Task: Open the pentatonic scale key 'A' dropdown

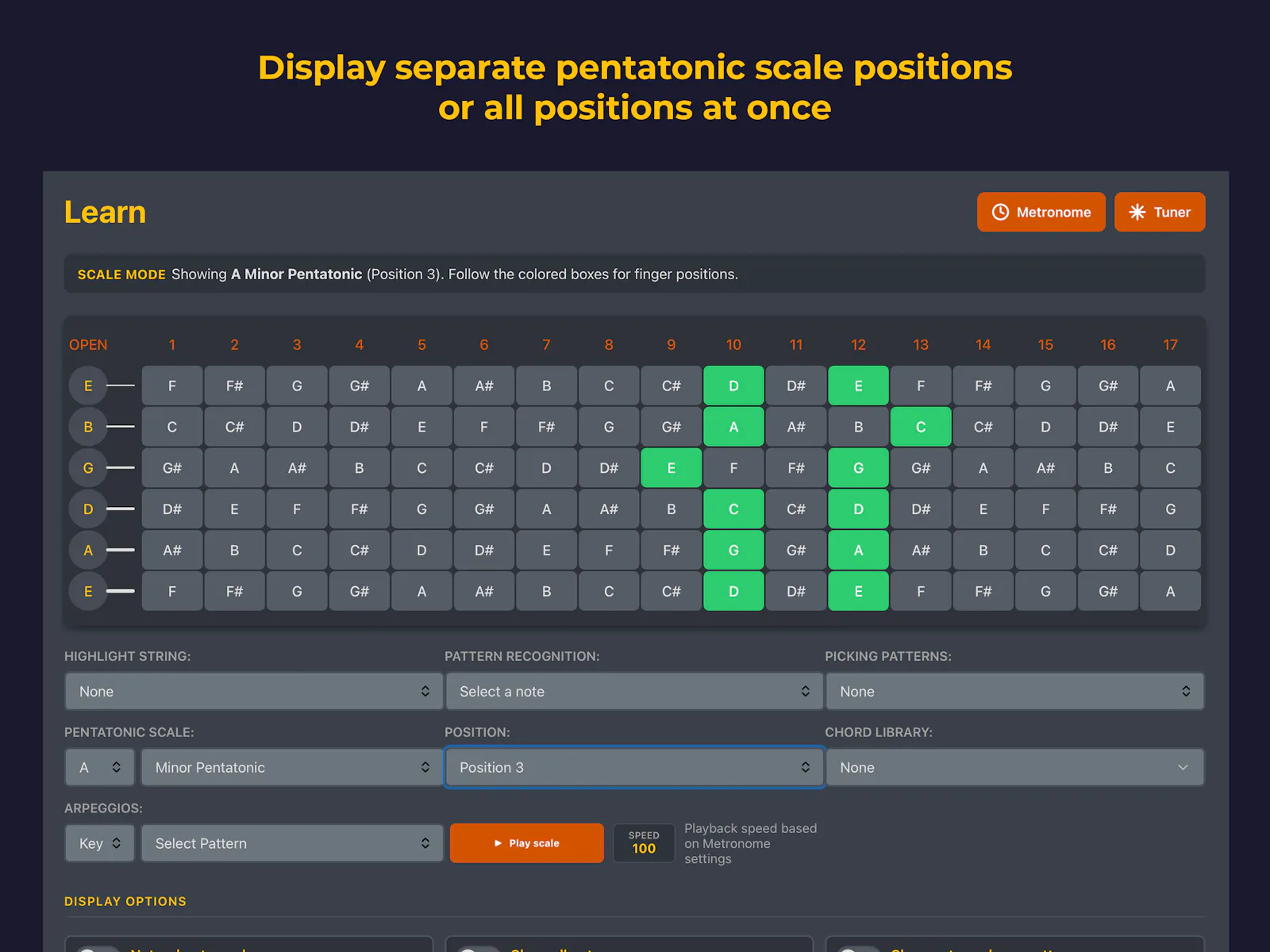Action: pos(100,767)
